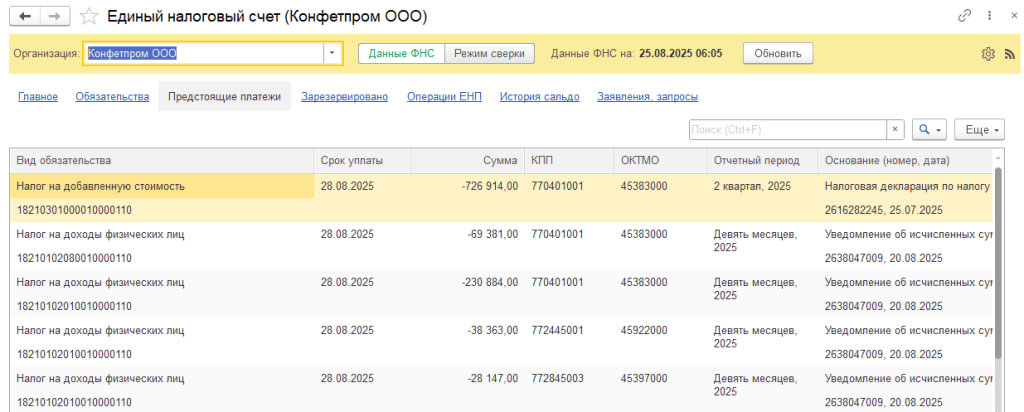Add page to favorites with star icon
1024x412 pixels.
(90, 17)
